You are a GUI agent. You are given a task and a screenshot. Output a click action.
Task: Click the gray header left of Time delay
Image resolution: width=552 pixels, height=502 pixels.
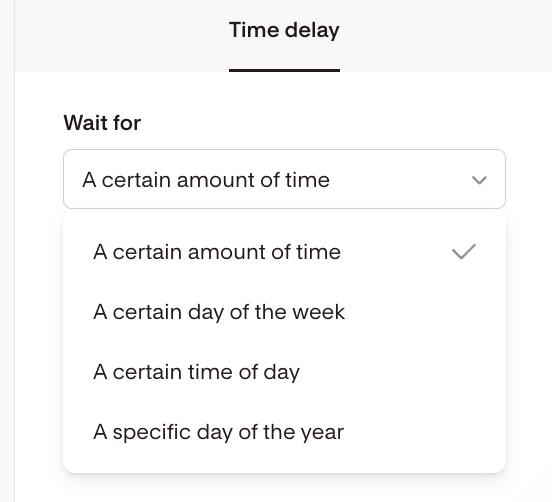pyautogui.click(x=121, y=35)
